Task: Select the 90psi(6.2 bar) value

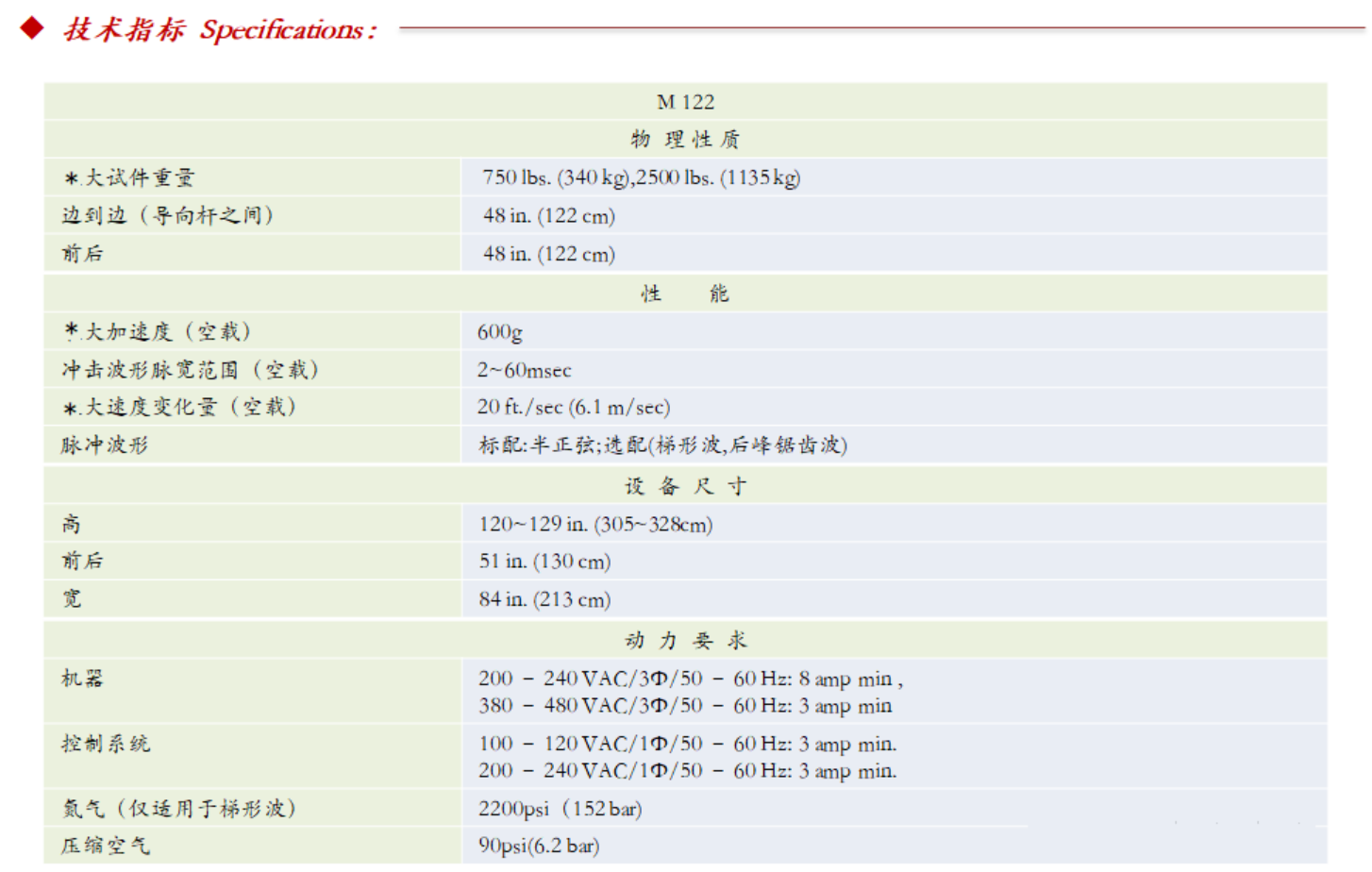Action: pos(539,846)
